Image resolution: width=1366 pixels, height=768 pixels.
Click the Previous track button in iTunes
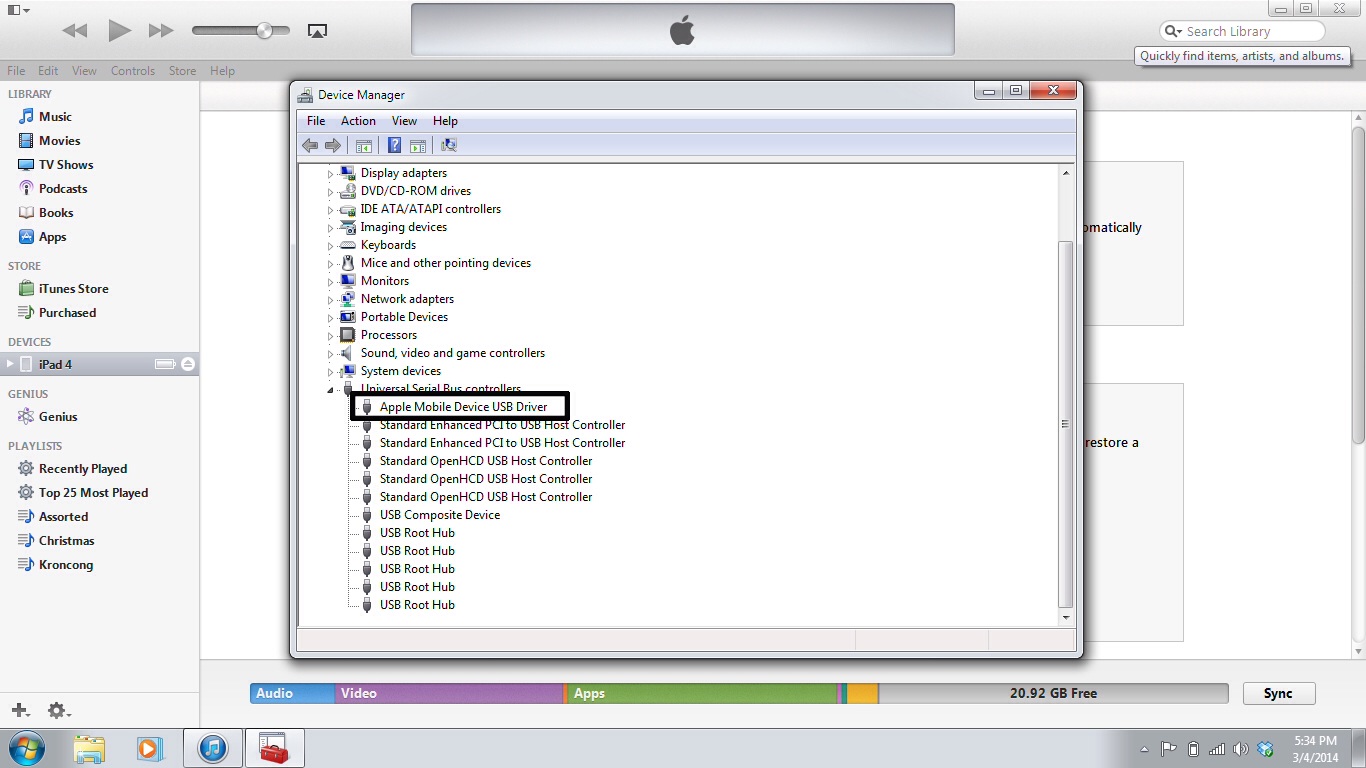point(75,31)
